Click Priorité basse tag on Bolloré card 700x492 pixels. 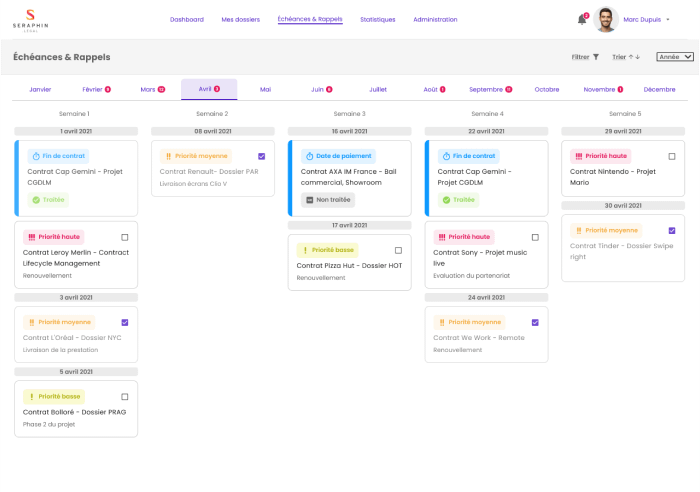54,396
